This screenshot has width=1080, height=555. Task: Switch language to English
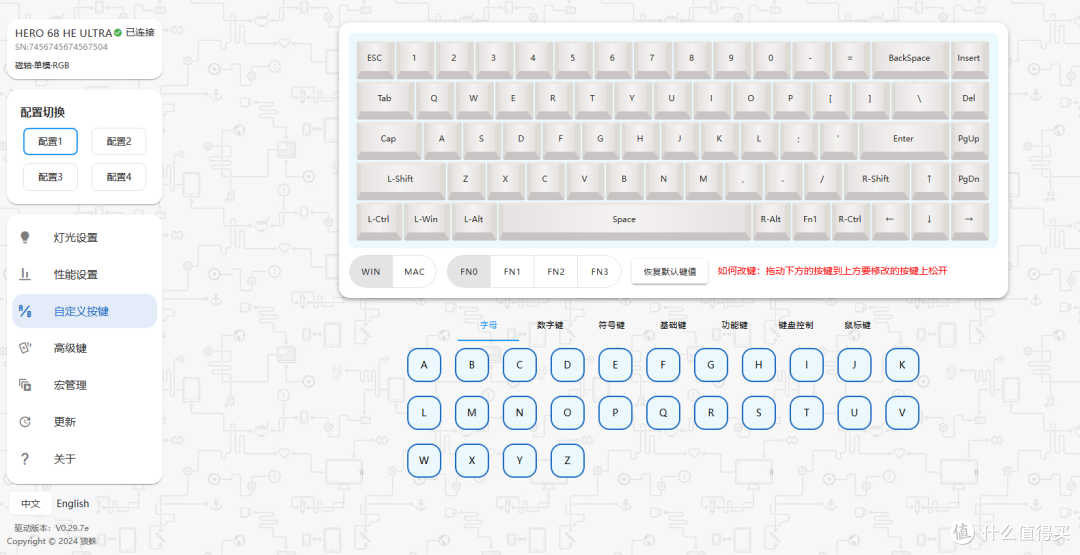[72, 503]
